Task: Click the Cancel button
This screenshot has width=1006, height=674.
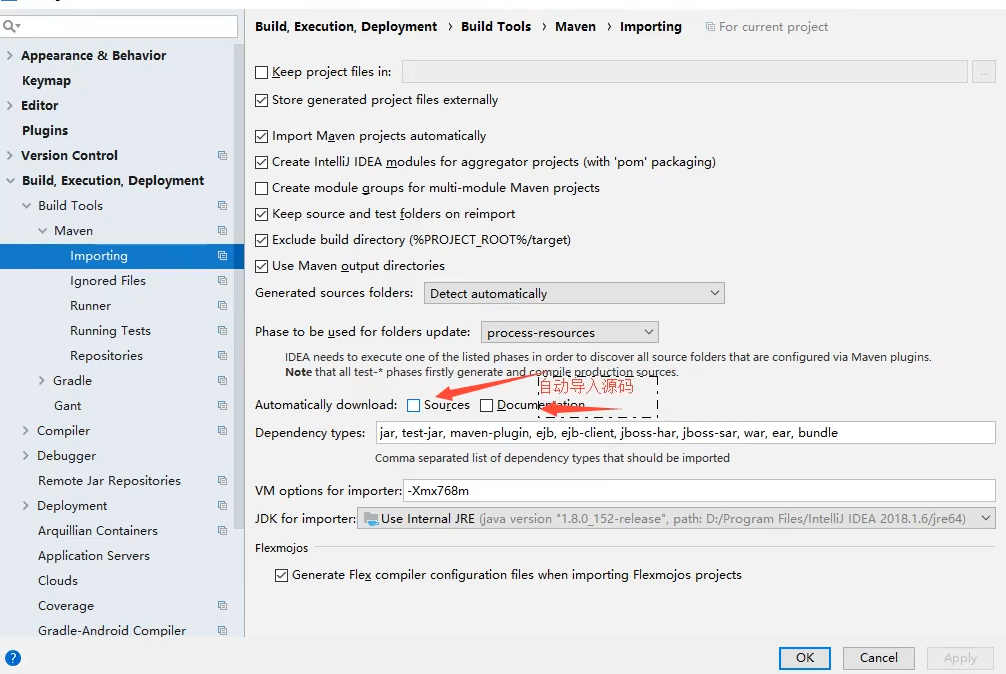Action: [x=878, y=657]
